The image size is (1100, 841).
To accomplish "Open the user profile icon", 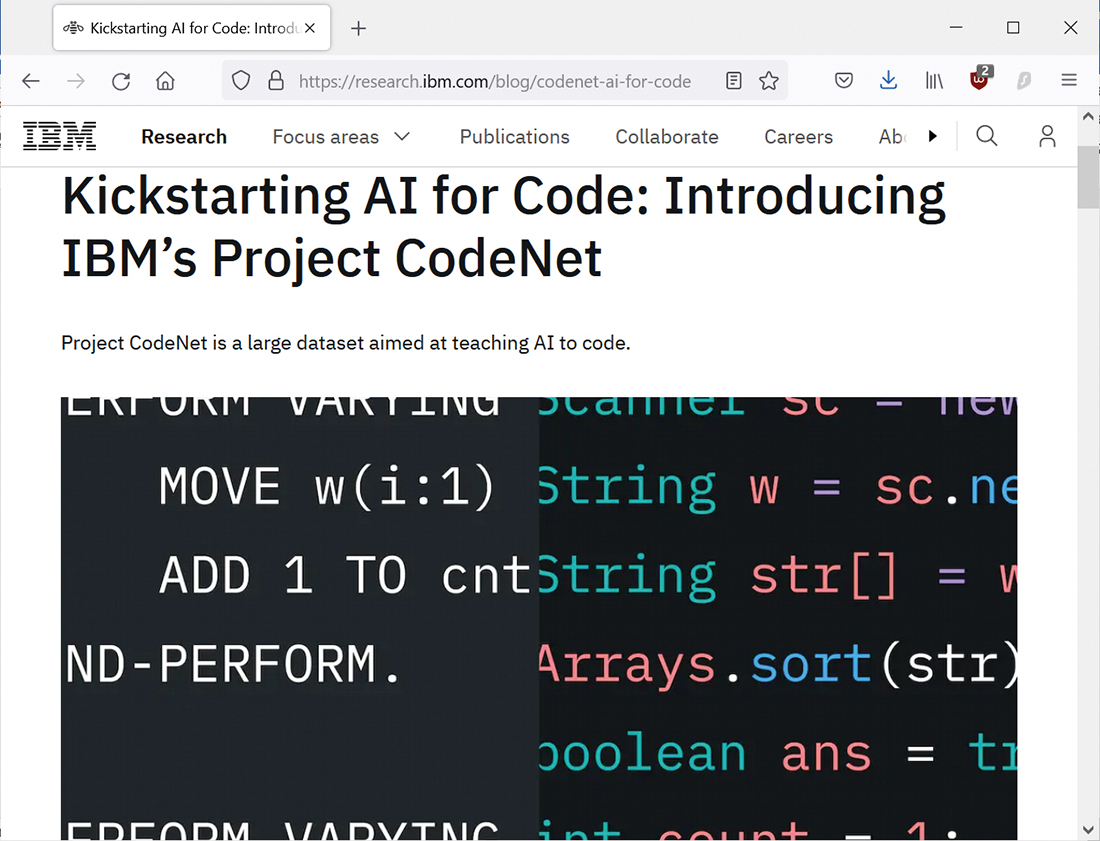I will [x=1047, y=136].
